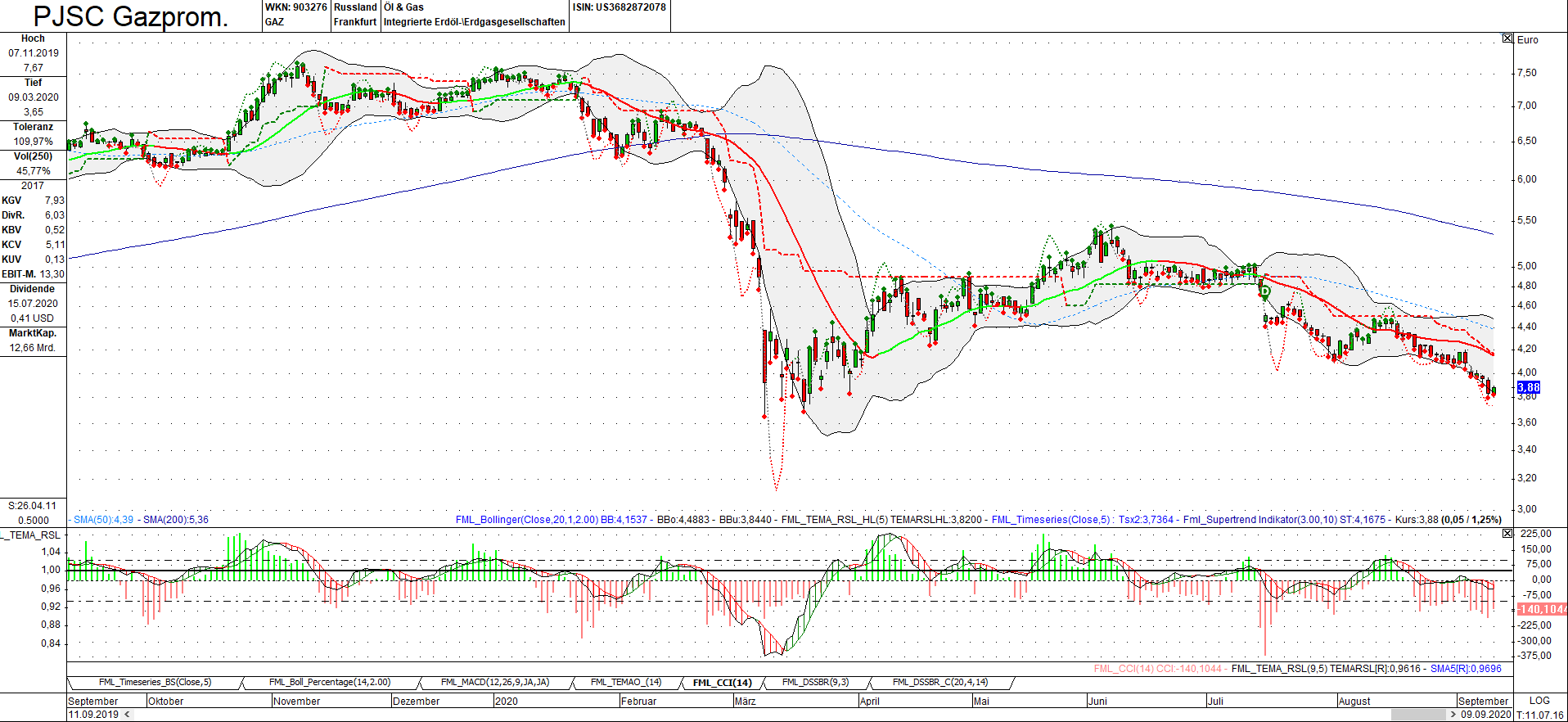This screenshot has width=1568, height=722.
Task: Click the MarktKap. value 12,66 Mrd.
Action: pos(33,348)
